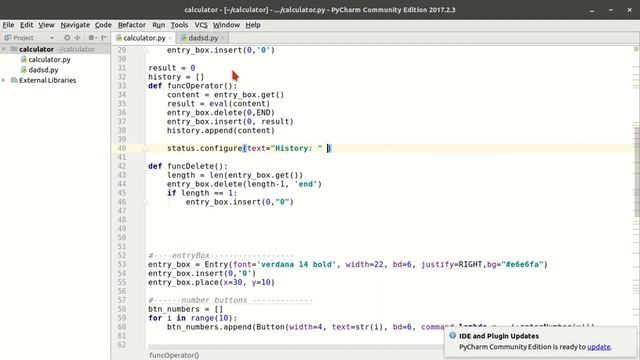The width and height of the screenshot is (640, 360).
Task: Open the View menu
Action: 46,25
